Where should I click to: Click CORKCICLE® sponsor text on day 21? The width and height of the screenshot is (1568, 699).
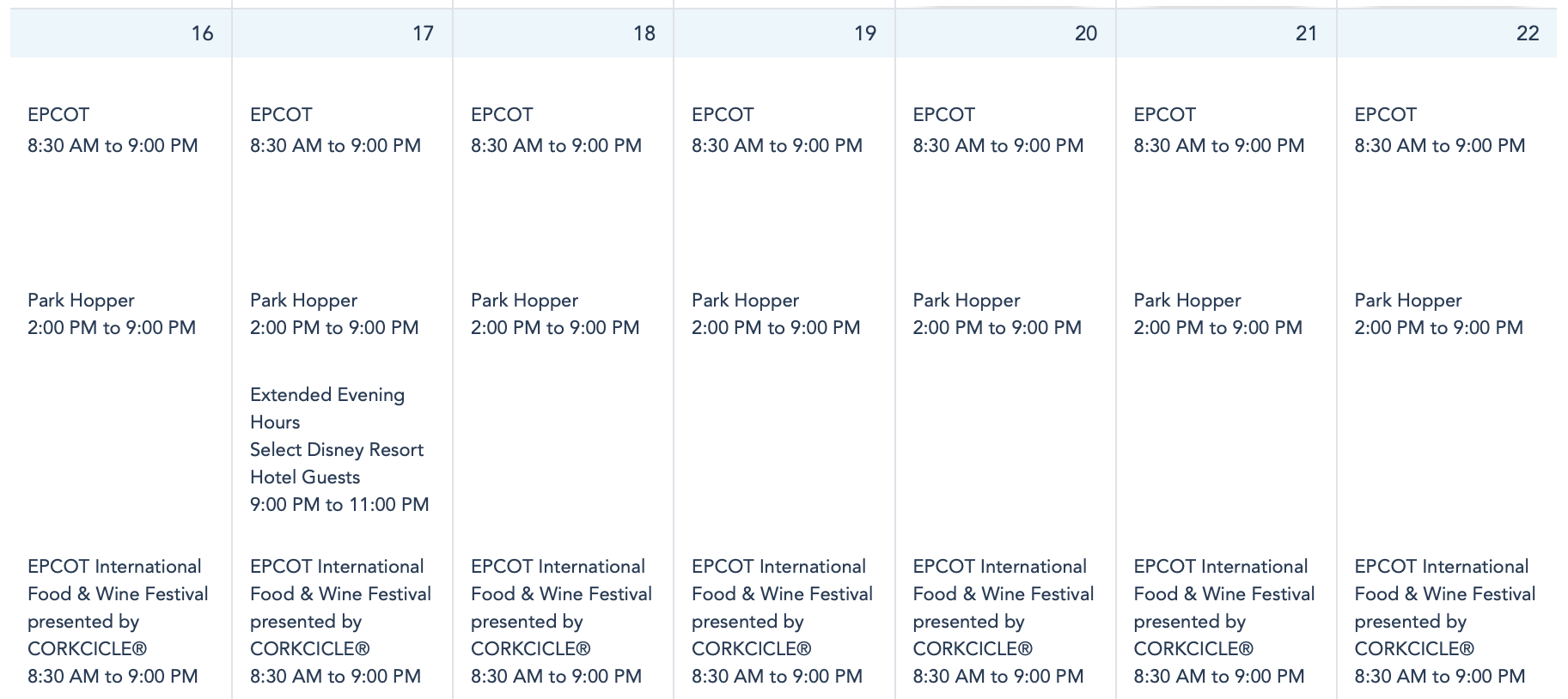point(1193,649)
